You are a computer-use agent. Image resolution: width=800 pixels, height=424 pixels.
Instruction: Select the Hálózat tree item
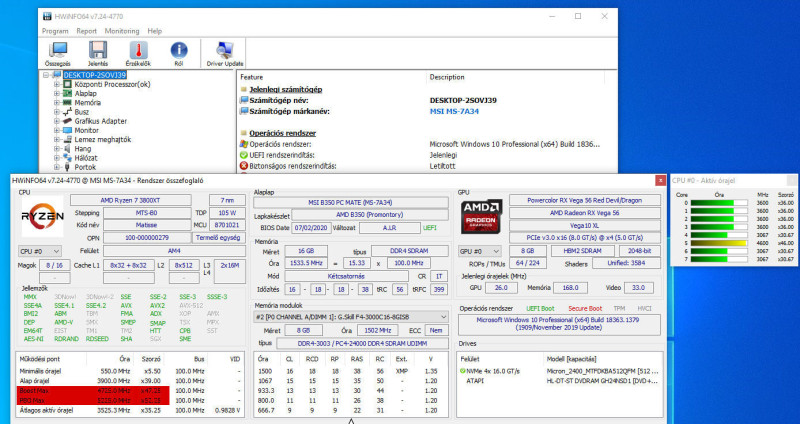(86, 158)
